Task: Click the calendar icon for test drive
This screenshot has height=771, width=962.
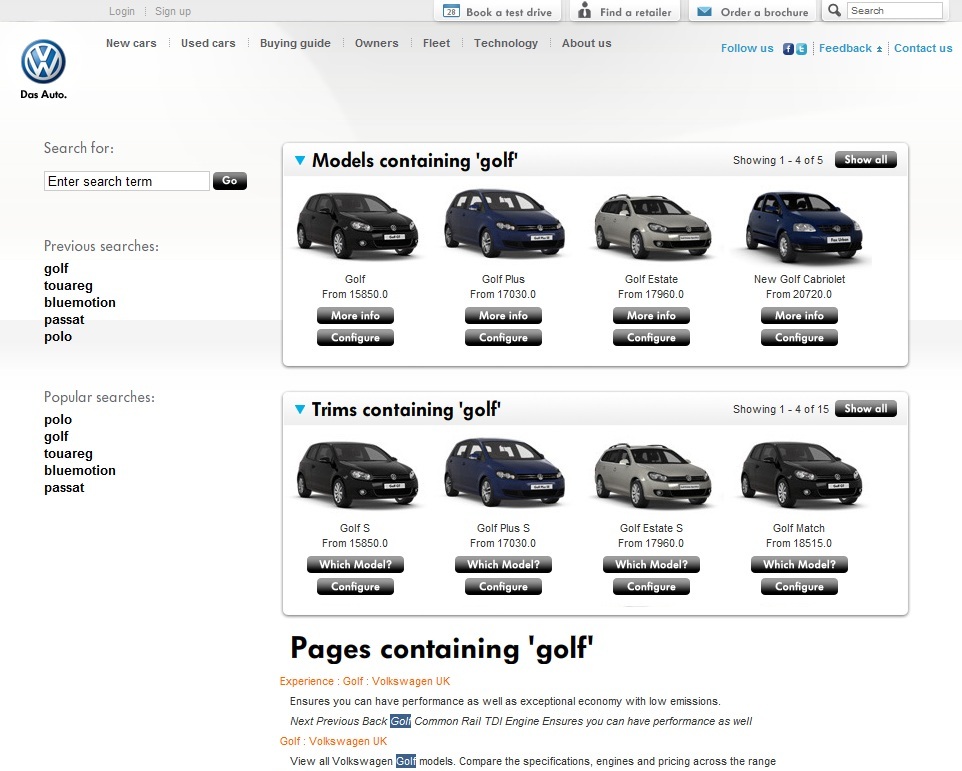Action: click(451, 12)
